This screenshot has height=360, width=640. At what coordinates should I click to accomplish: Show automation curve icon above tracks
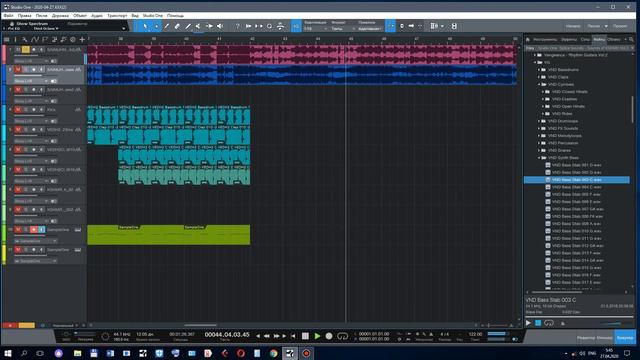pos(35,40)
